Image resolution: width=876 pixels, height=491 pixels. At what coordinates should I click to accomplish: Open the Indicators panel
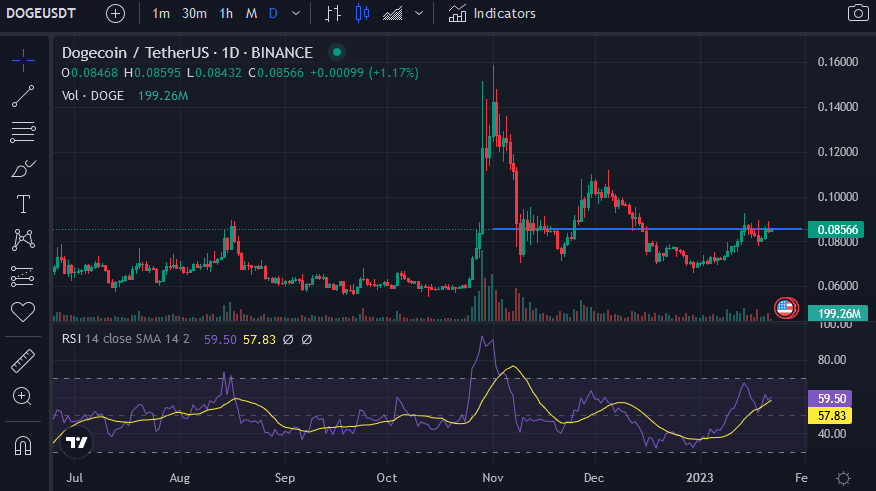[492, 14]
